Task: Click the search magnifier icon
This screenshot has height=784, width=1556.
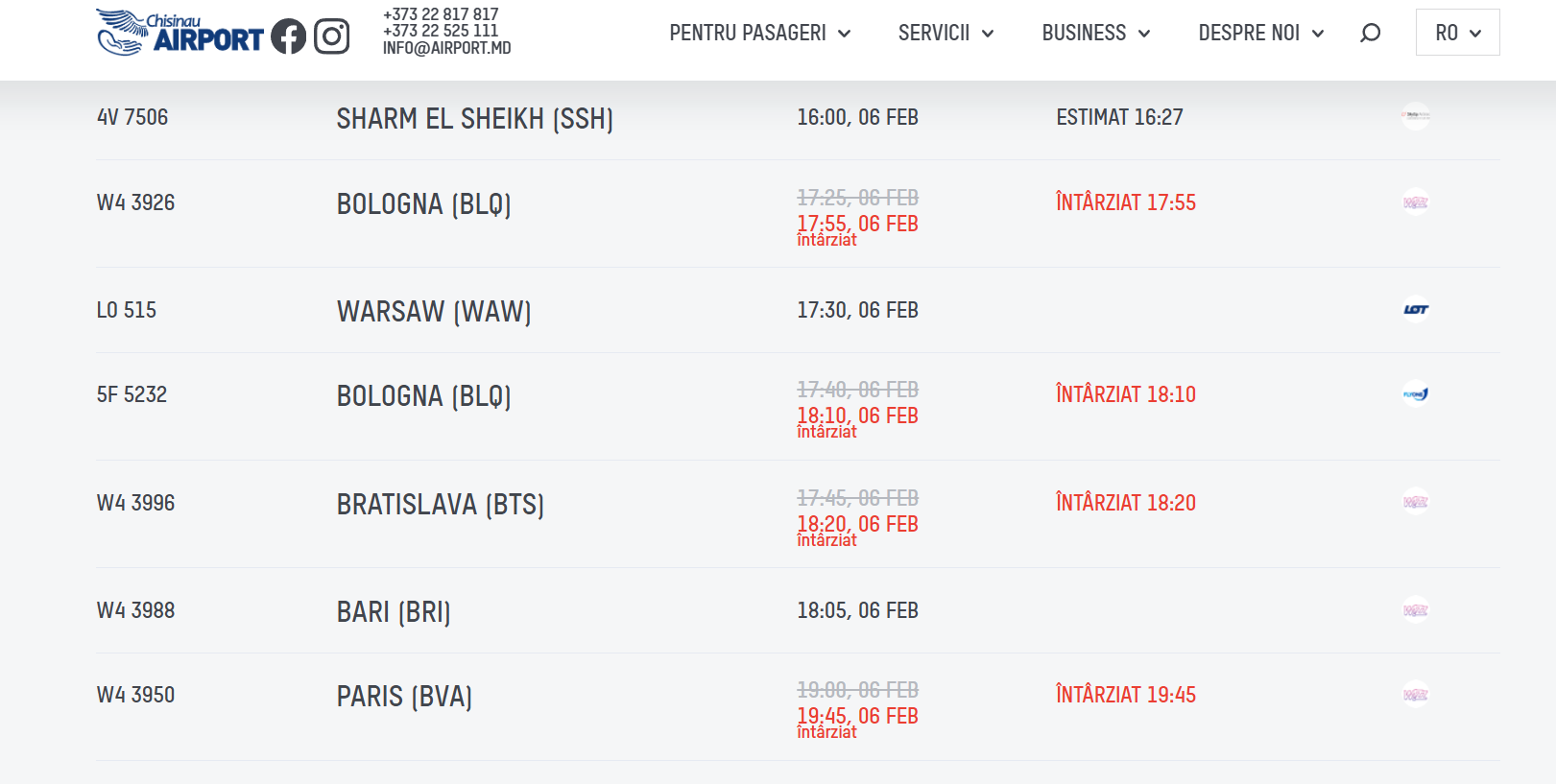Action: tap(1370, 33)
